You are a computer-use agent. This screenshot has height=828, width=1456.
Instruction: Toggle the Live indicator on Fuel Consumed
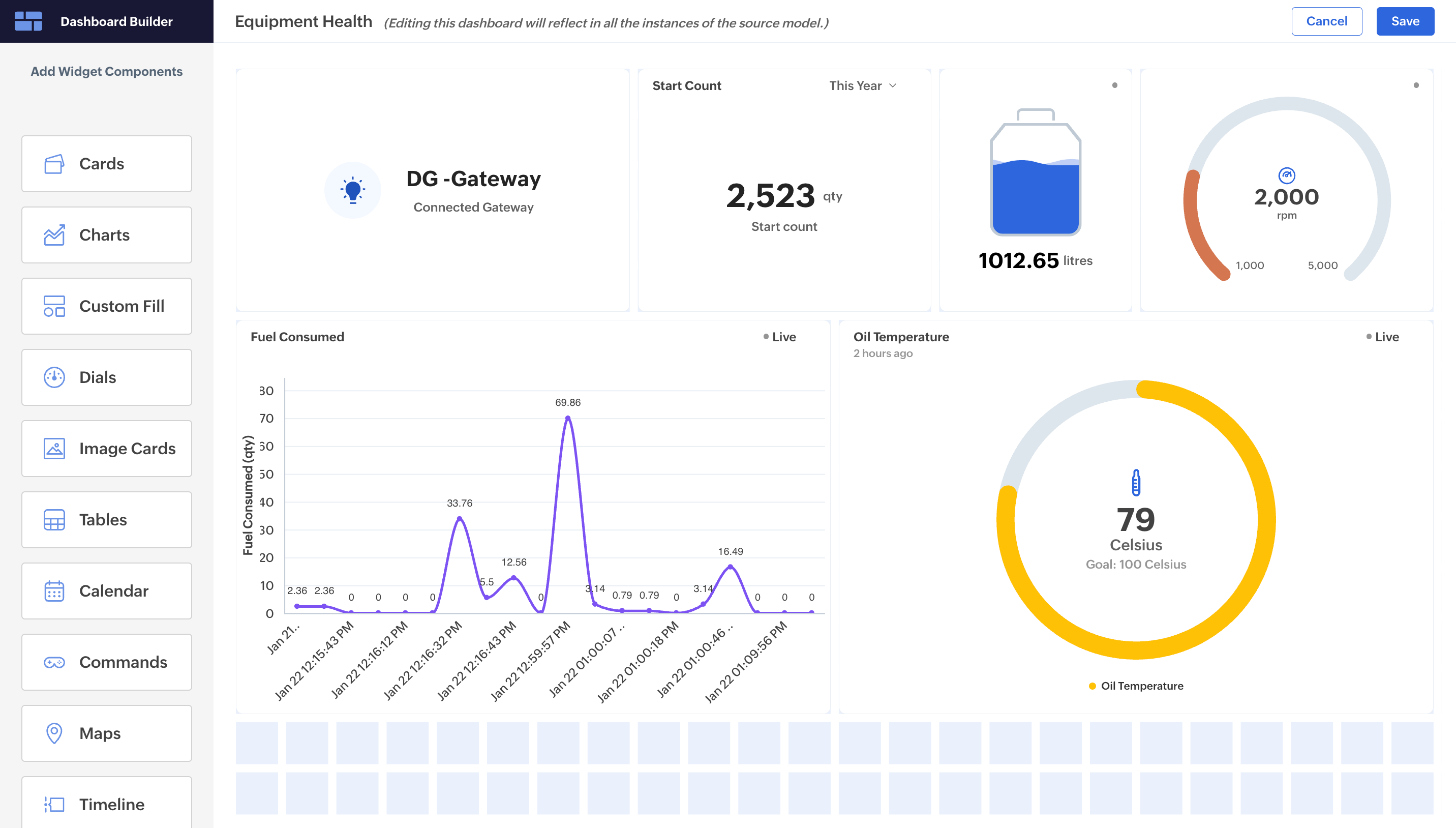tap(779, 337)
